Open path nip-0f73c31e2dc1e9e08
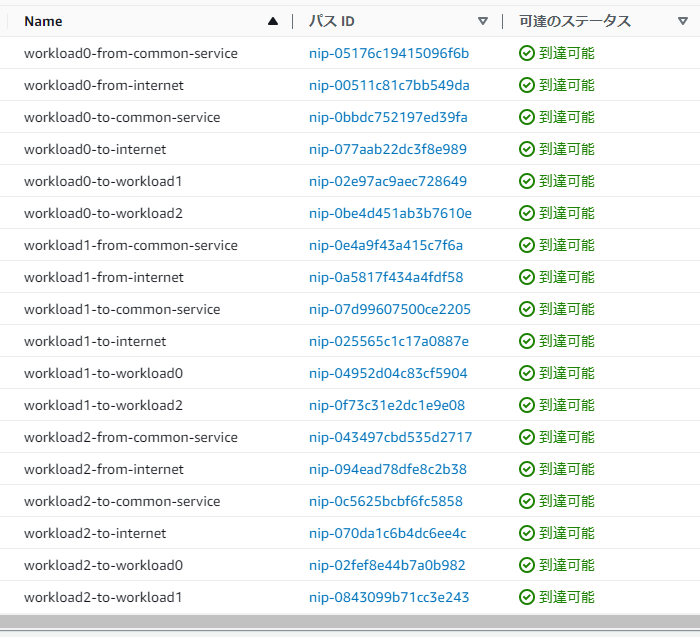 point(387,405)
